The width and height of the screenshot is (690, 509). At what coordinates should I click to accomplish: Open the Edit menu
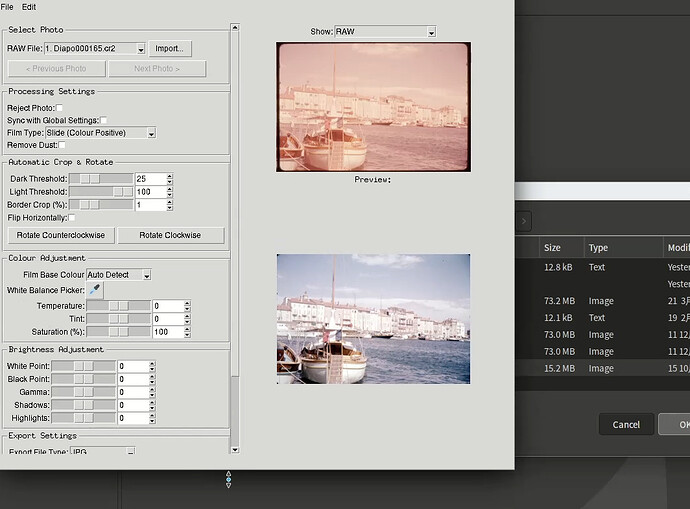[29, 7]
